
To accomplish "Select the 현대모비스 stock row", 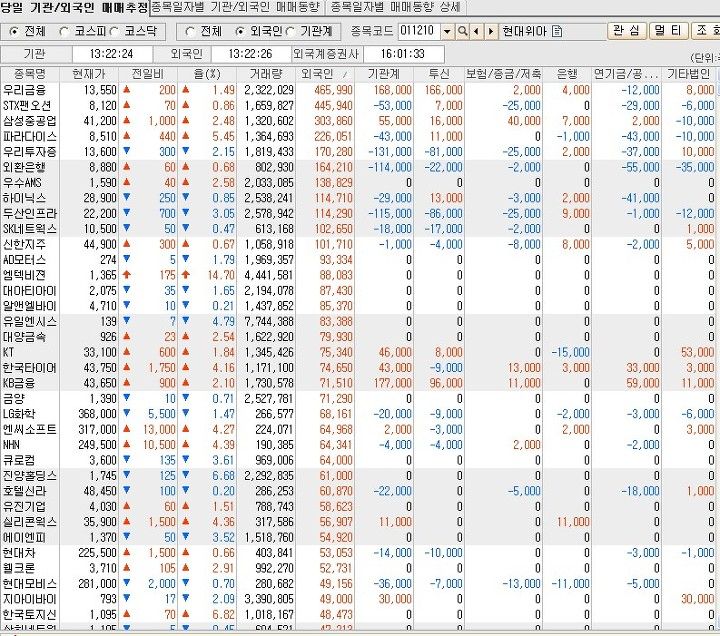I will tap(358, 584).
